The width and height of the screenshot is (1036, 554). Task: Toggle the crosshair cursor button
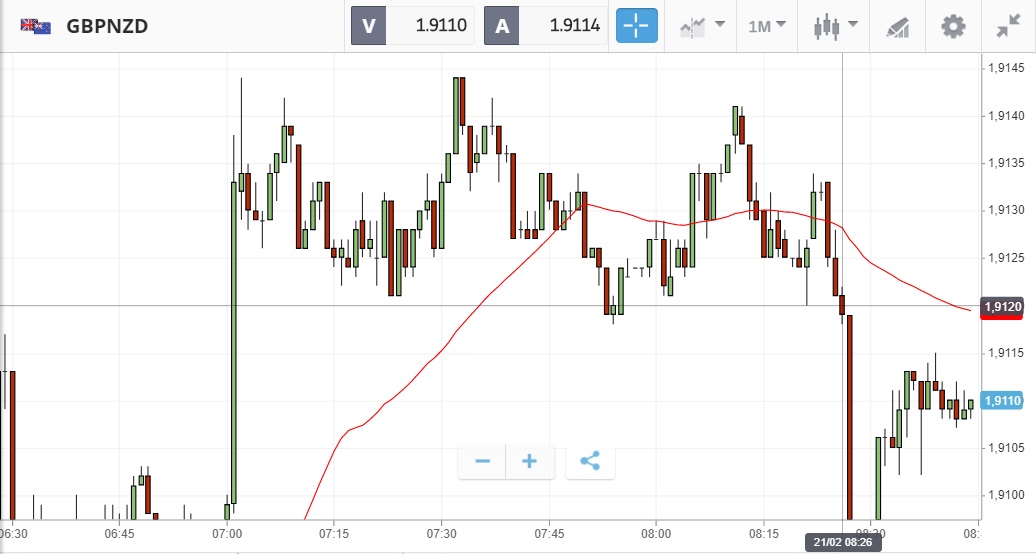(637, 26)
